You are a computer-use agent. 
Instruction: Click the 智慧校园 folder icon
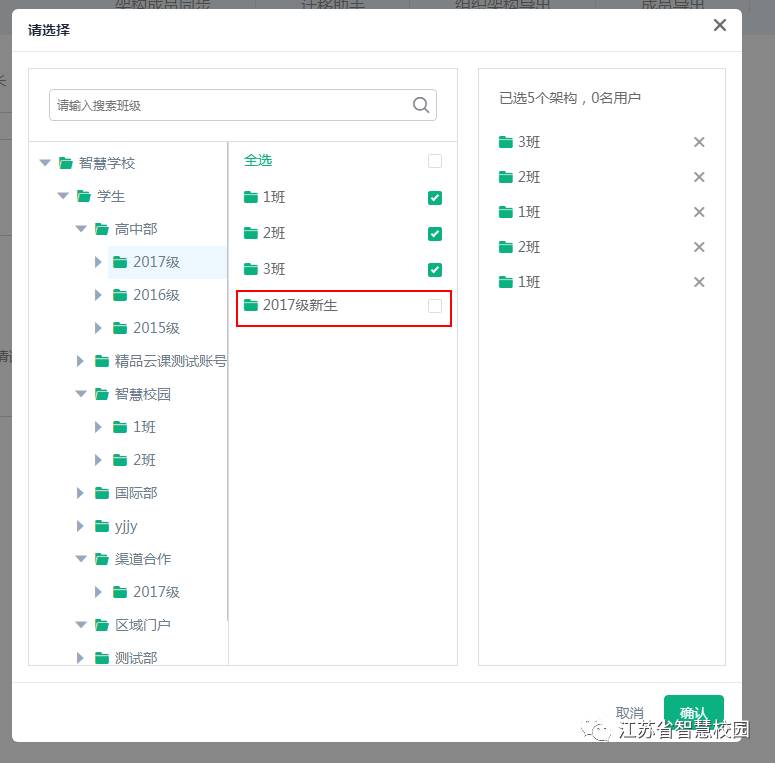[102, 394]
